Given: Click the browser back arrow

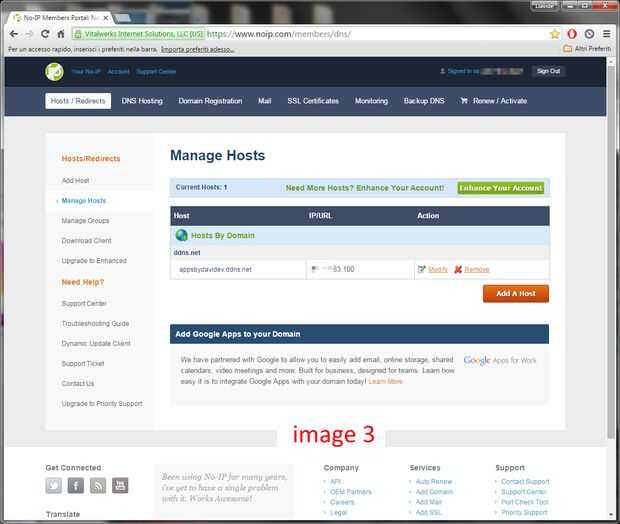Looking at the screenshot, I should coord(14,34).
